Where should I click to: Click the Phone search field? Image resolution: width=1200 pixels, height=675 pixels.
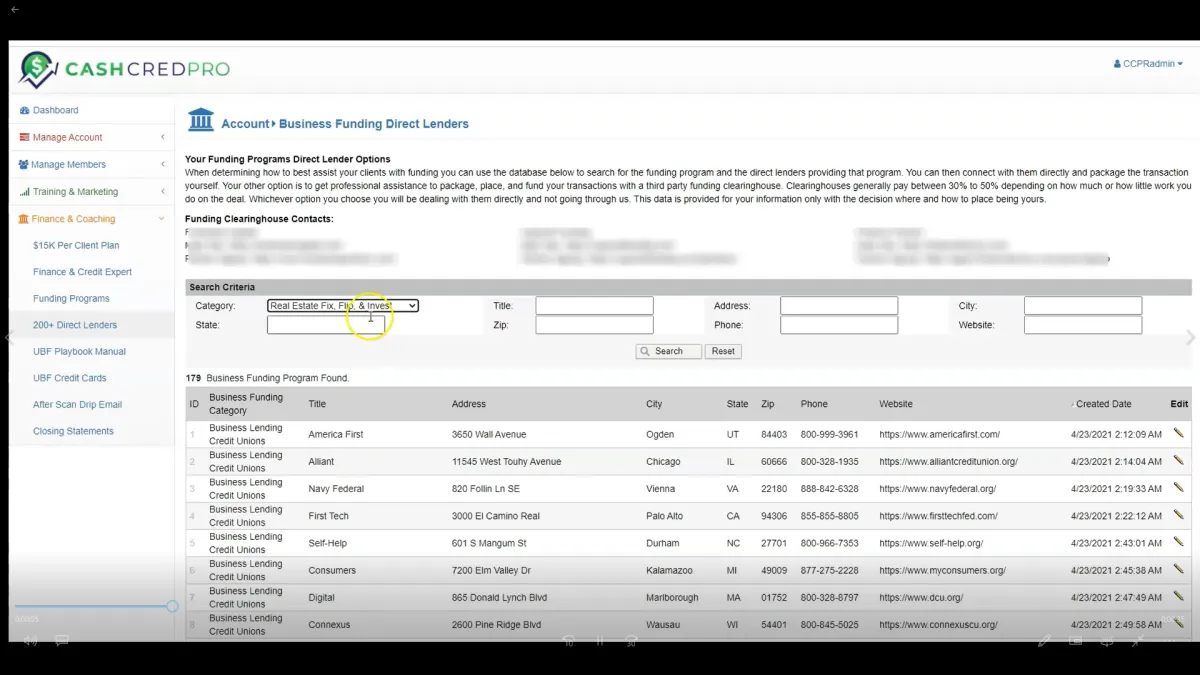[839, 325]
